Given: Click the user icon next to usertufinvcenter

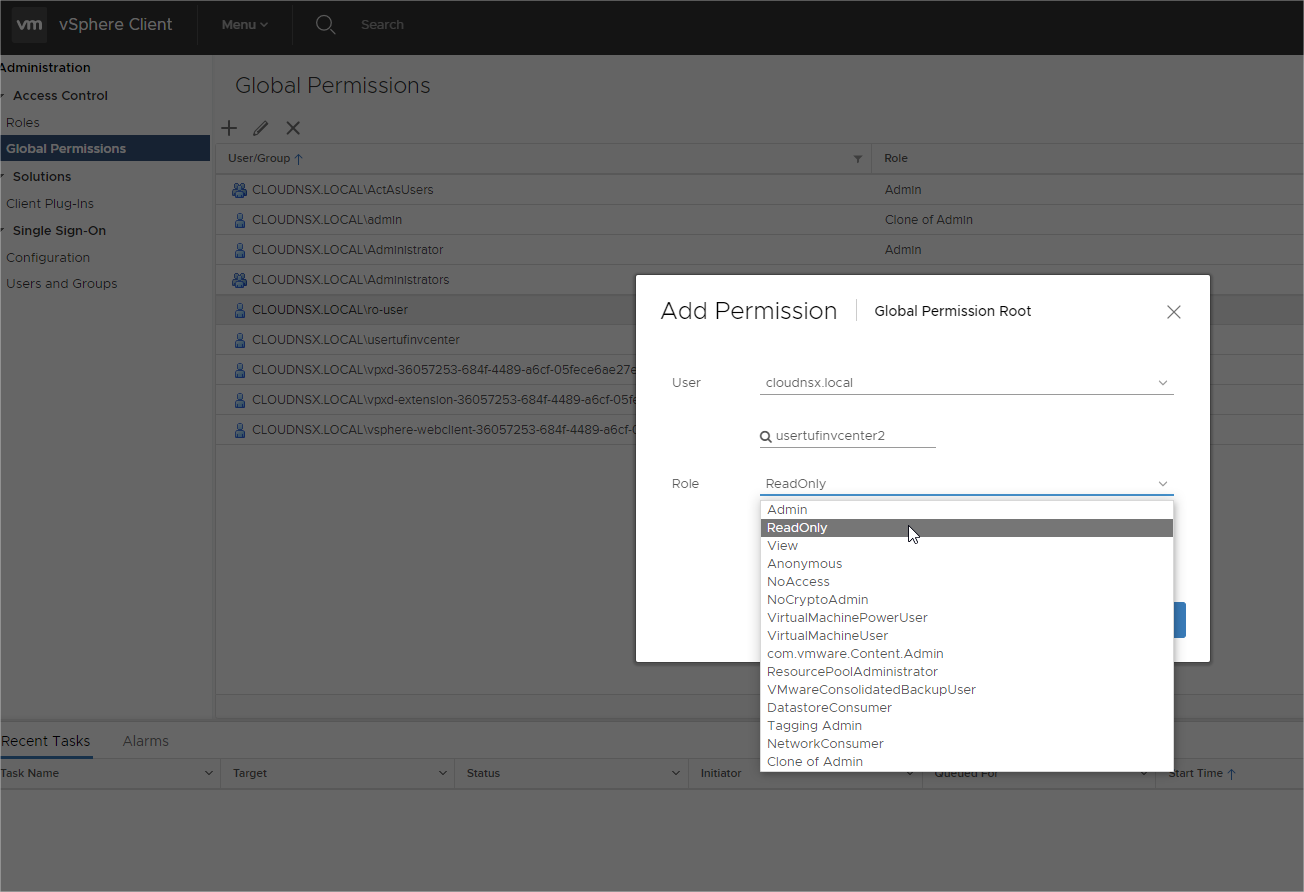Looking at the screenshot, I should coord(239,340).
